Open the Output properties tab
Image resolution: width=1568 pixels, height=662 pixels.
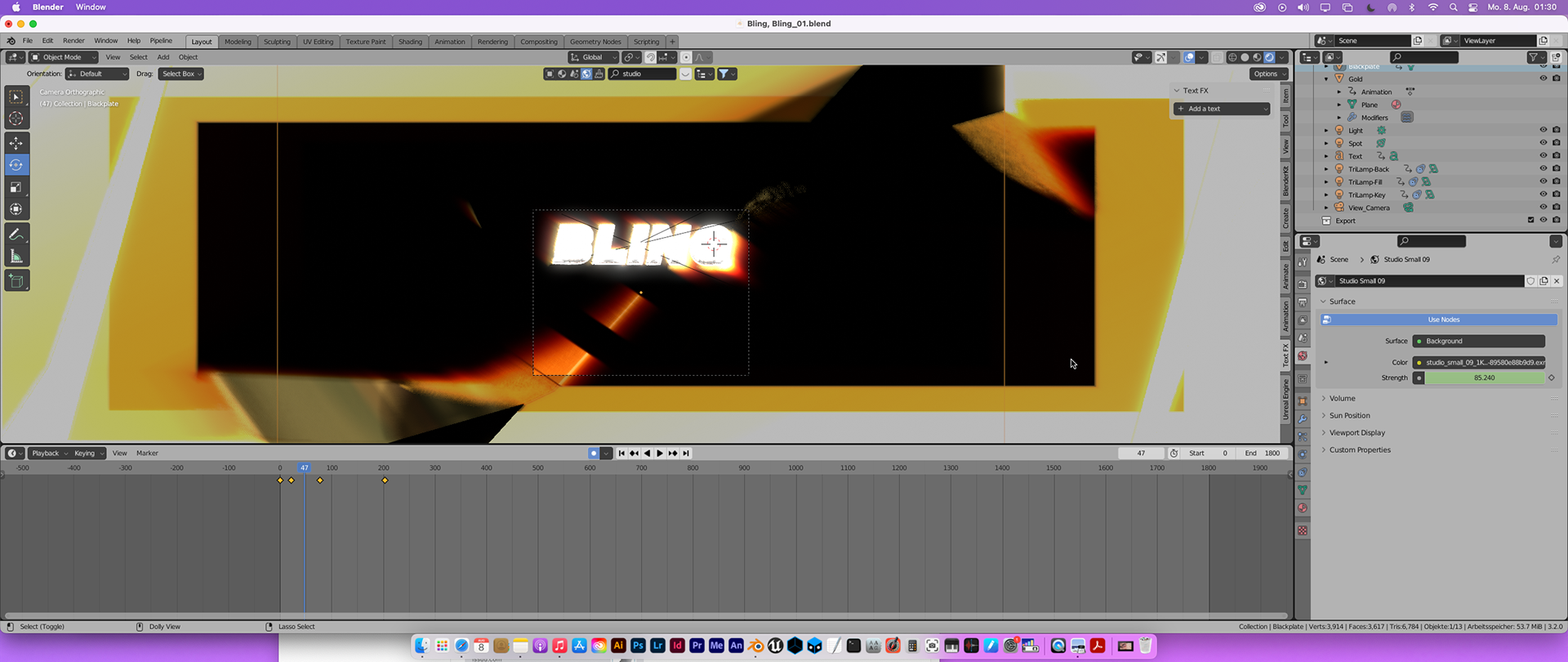1303,302
